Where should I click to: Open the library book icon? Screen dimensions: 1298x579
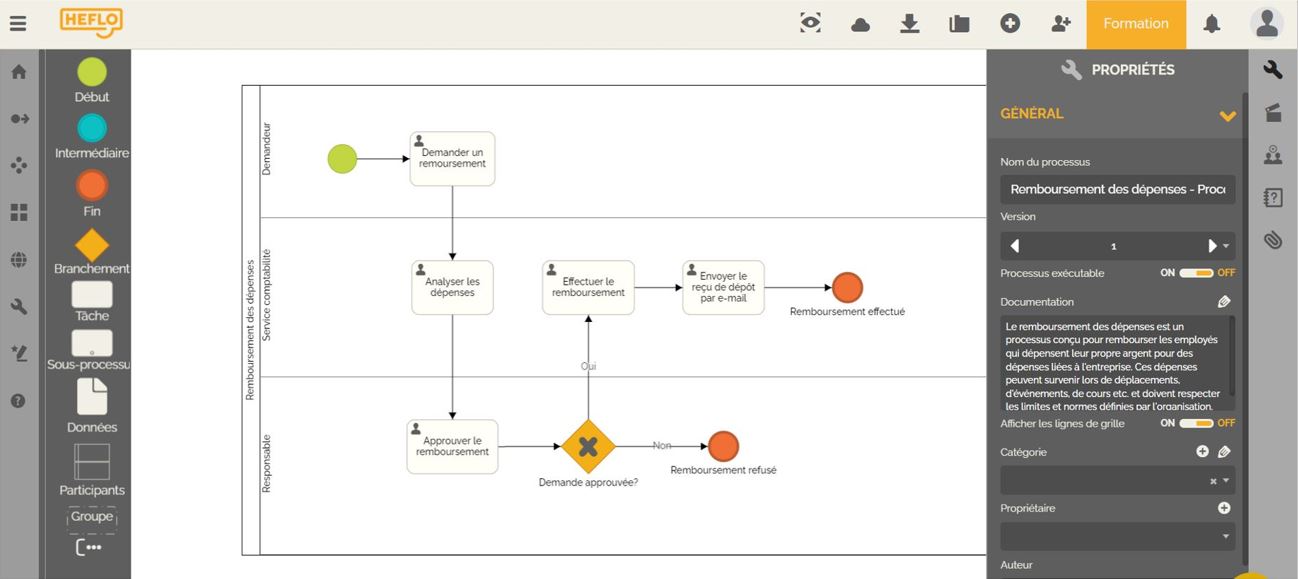960,23
